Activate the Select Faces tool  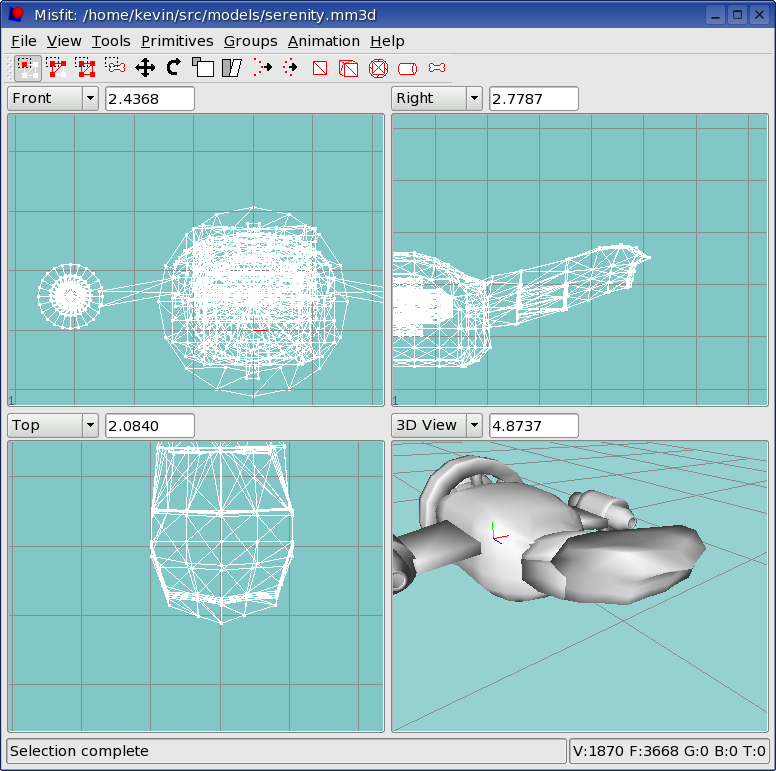point(57,68)
